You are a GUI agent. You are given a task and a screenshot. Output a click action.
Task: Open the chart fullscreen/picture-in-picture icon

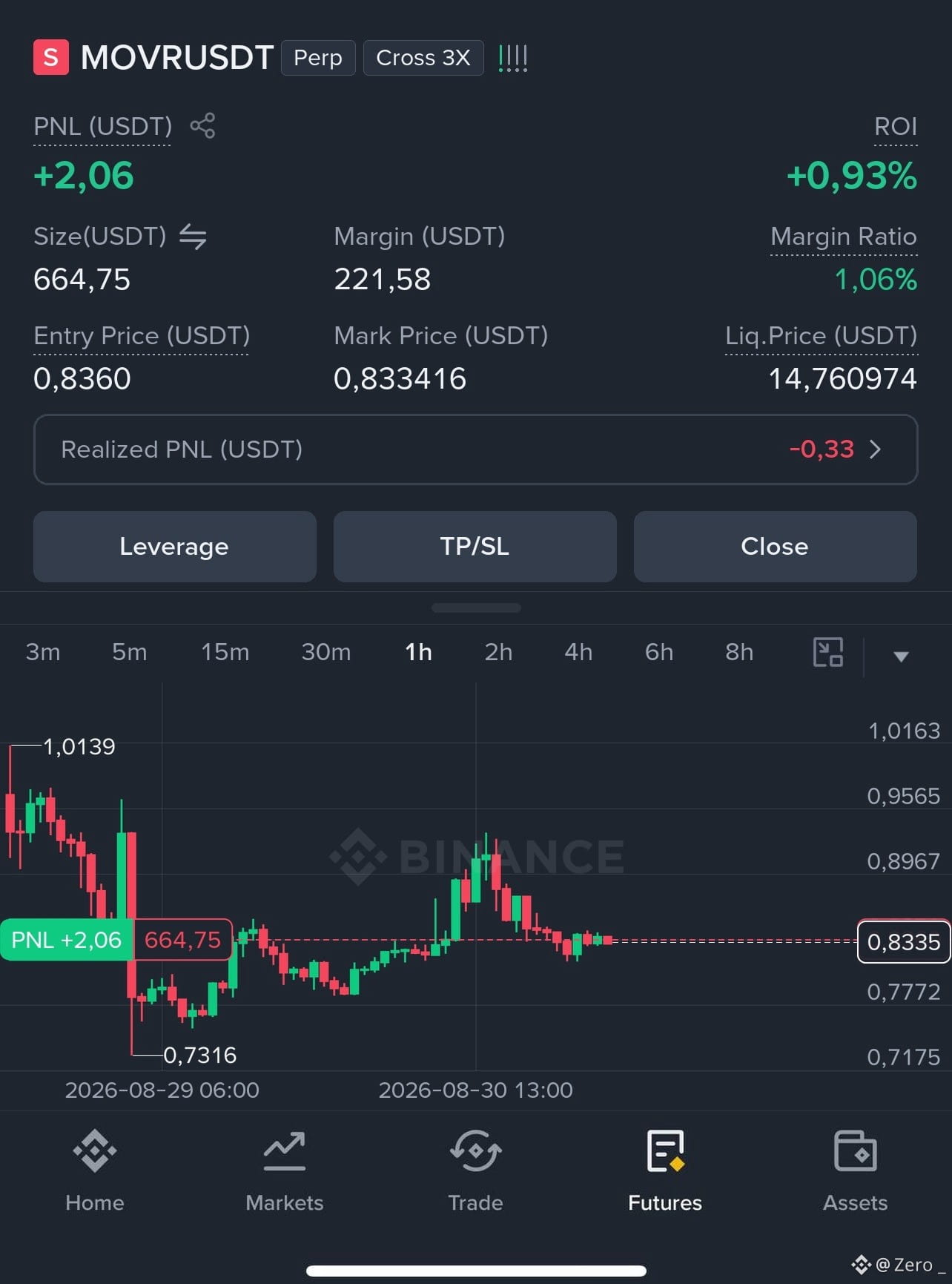pos(828,652)
